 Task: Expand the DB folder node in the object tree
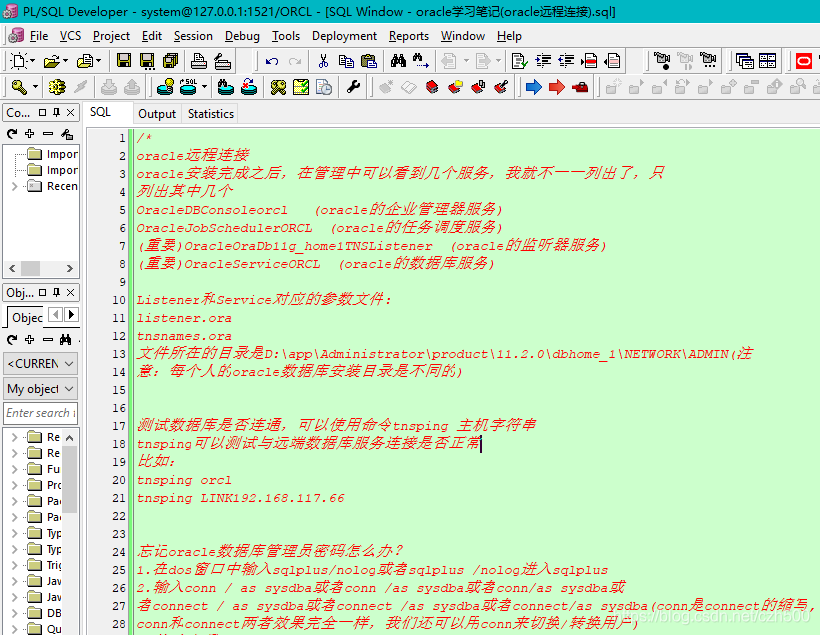pyautogui.click(x=15, y=613)
